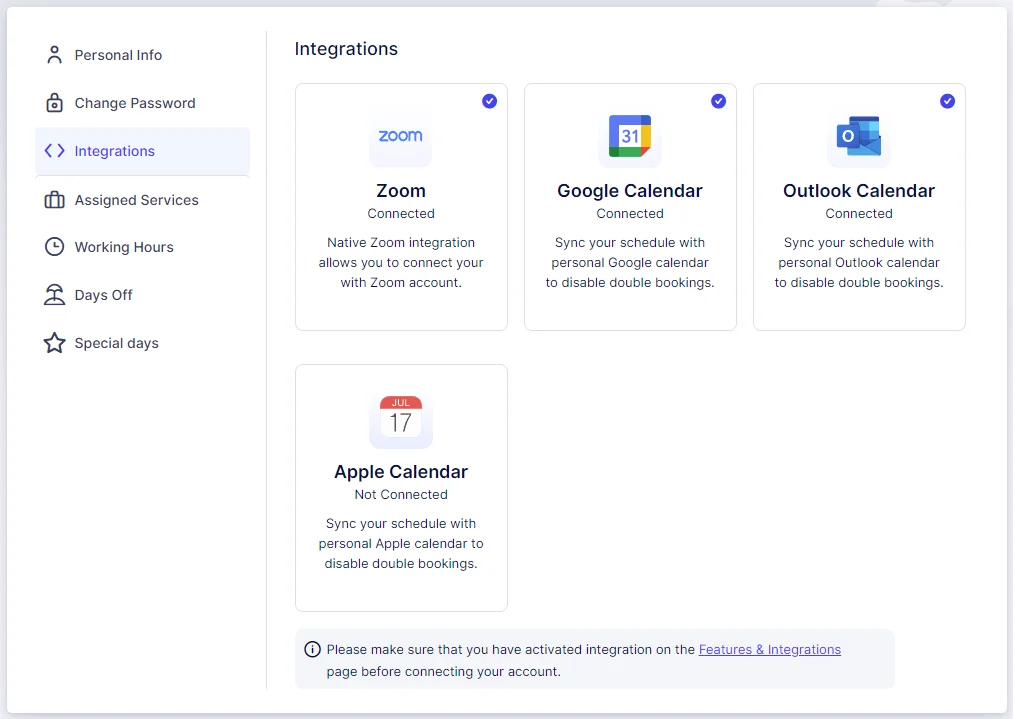Open Working Hours settings

[124, 247]
